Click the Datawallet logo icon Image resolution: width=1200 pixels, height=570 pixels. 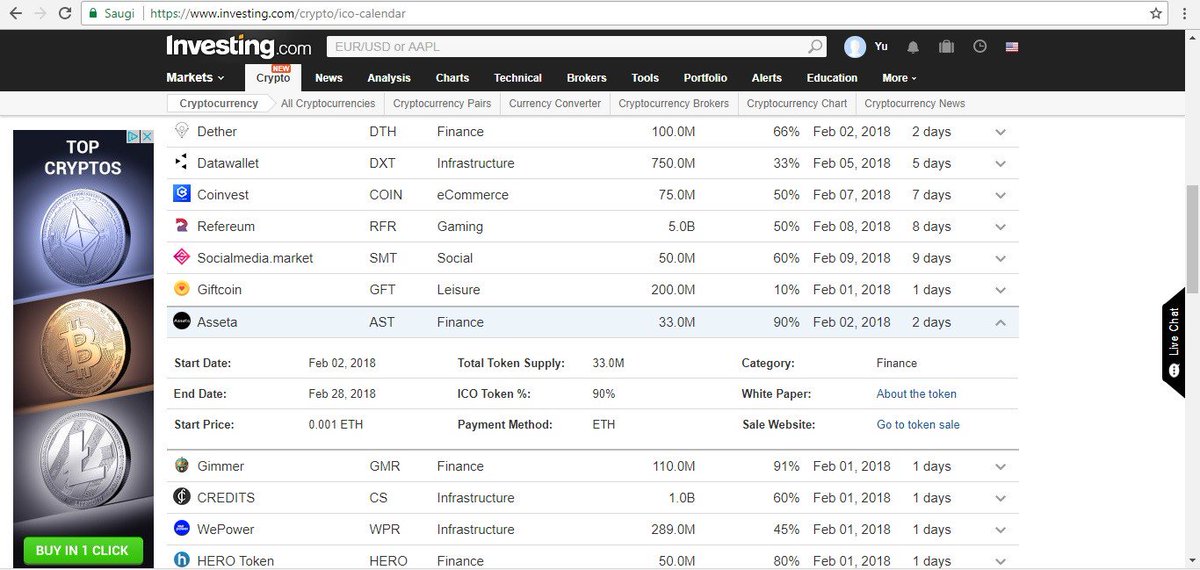tap(182, 162)
